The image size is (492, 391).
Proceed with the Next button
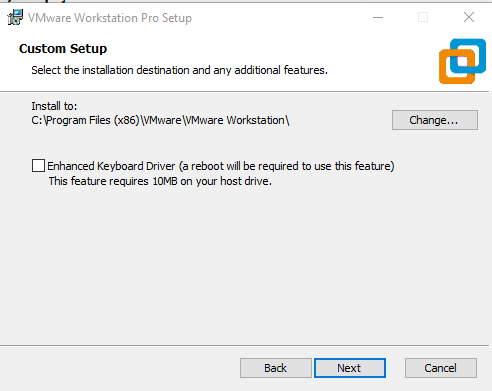[350, 368]
